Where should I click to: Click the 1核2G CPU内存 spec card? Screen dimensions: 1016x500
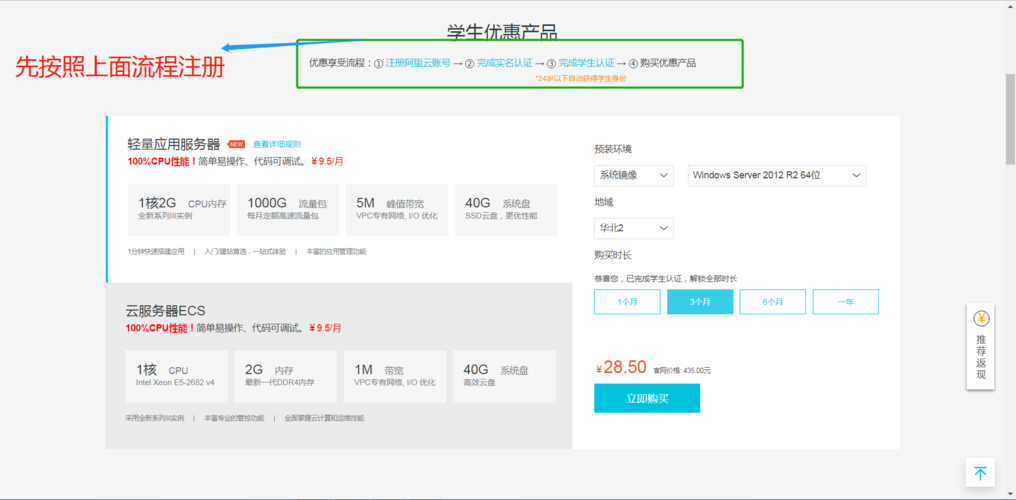[x=179, y=210]
